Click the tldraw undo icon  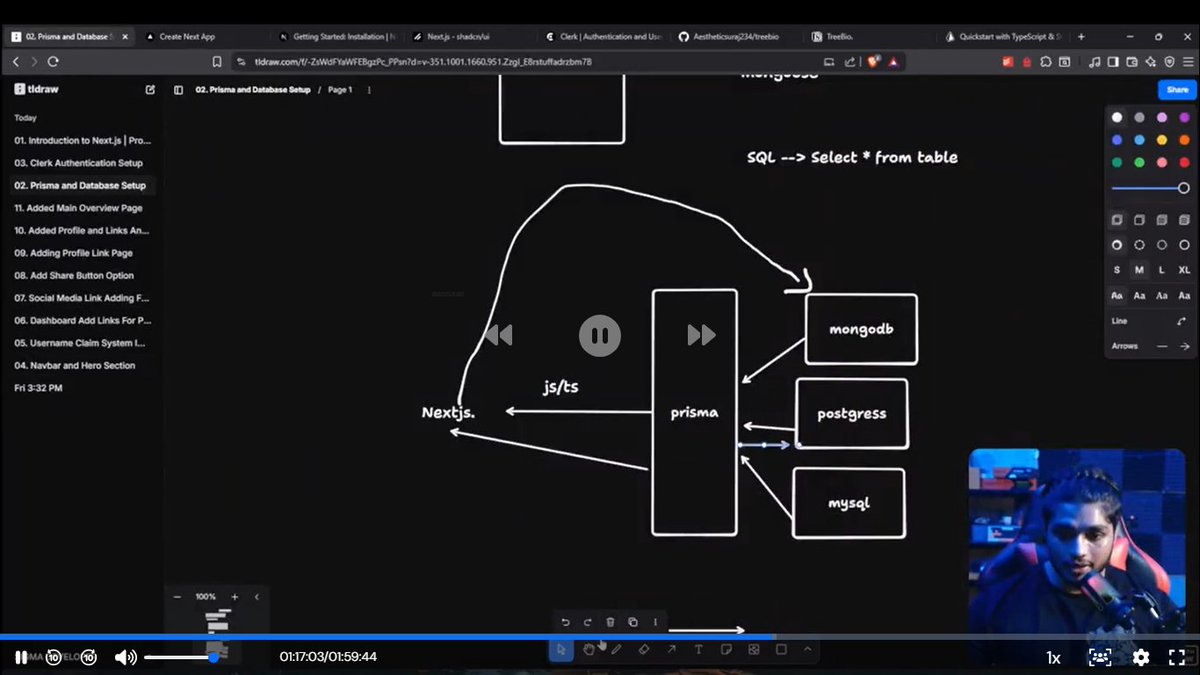(565, 622)
